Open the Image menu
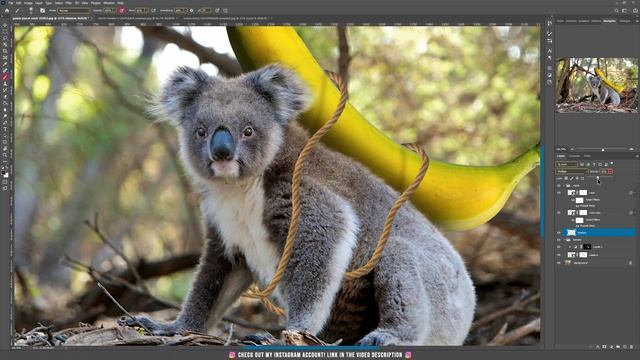The height and width of the screenshot is (360, 640). click(x=28, y=2)
